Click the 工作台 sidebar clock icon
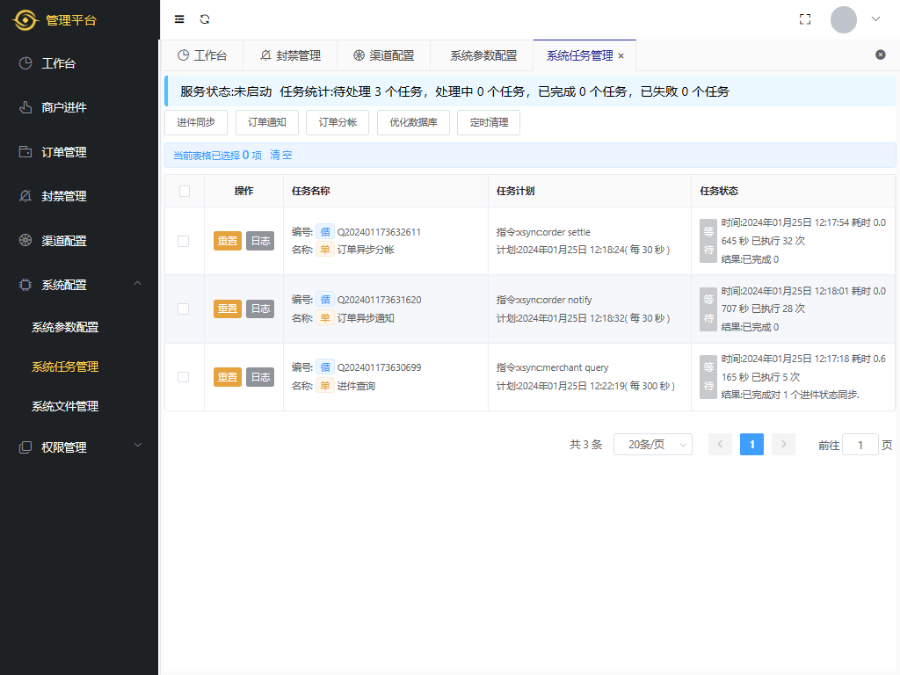 (x=25, y=63)
